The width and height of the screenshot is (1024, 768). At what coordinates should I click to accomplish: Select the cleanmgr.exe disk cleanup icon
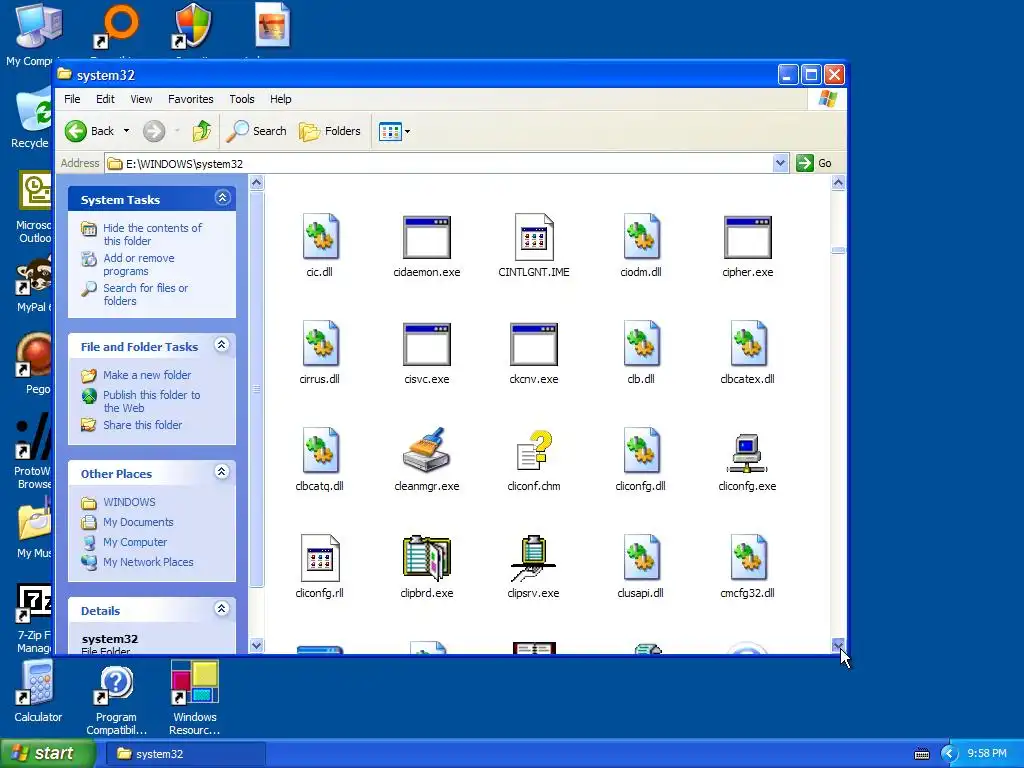426,450
